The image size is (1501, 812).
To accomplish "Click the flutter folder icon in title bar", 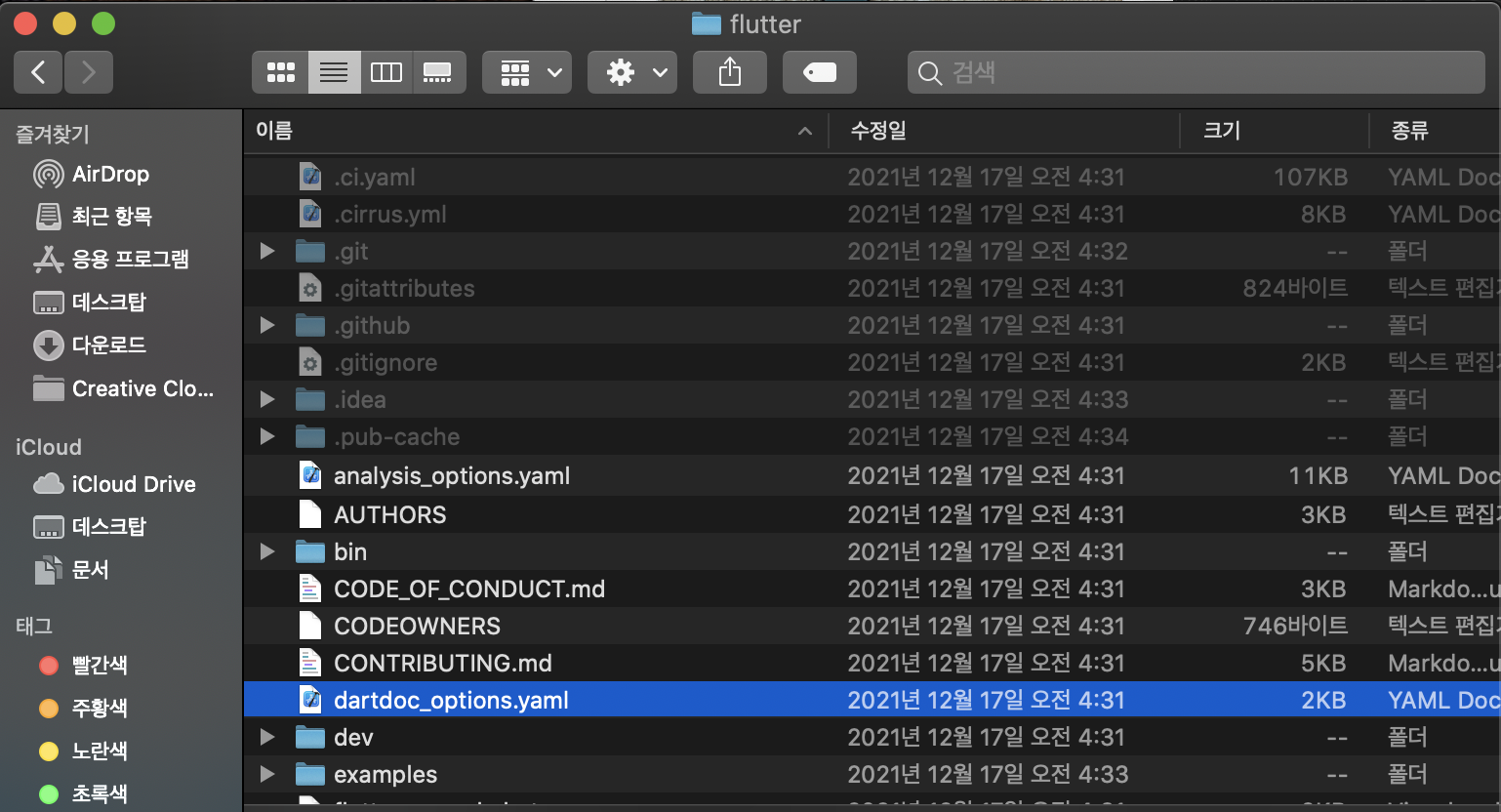I will 707,23.
